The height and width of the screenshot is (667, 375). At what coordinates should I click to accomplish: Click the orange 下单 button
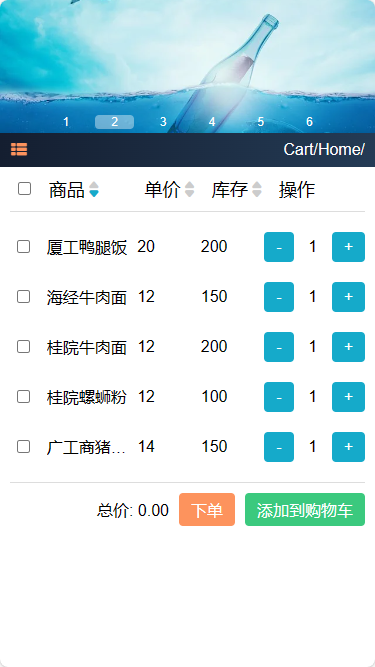tap(207, 510)
